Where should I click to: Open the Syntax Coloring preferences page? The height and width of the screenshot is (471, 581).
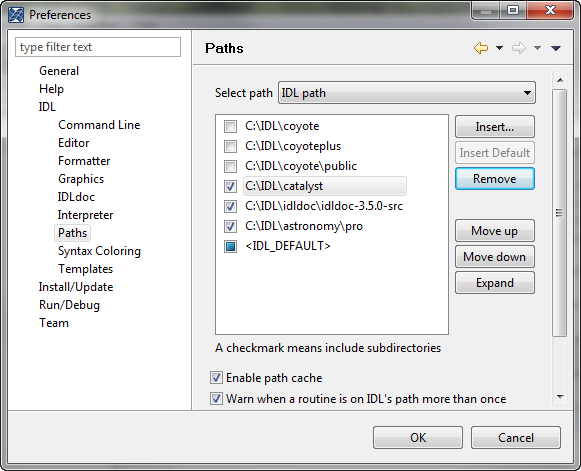[x=99, y=251]
